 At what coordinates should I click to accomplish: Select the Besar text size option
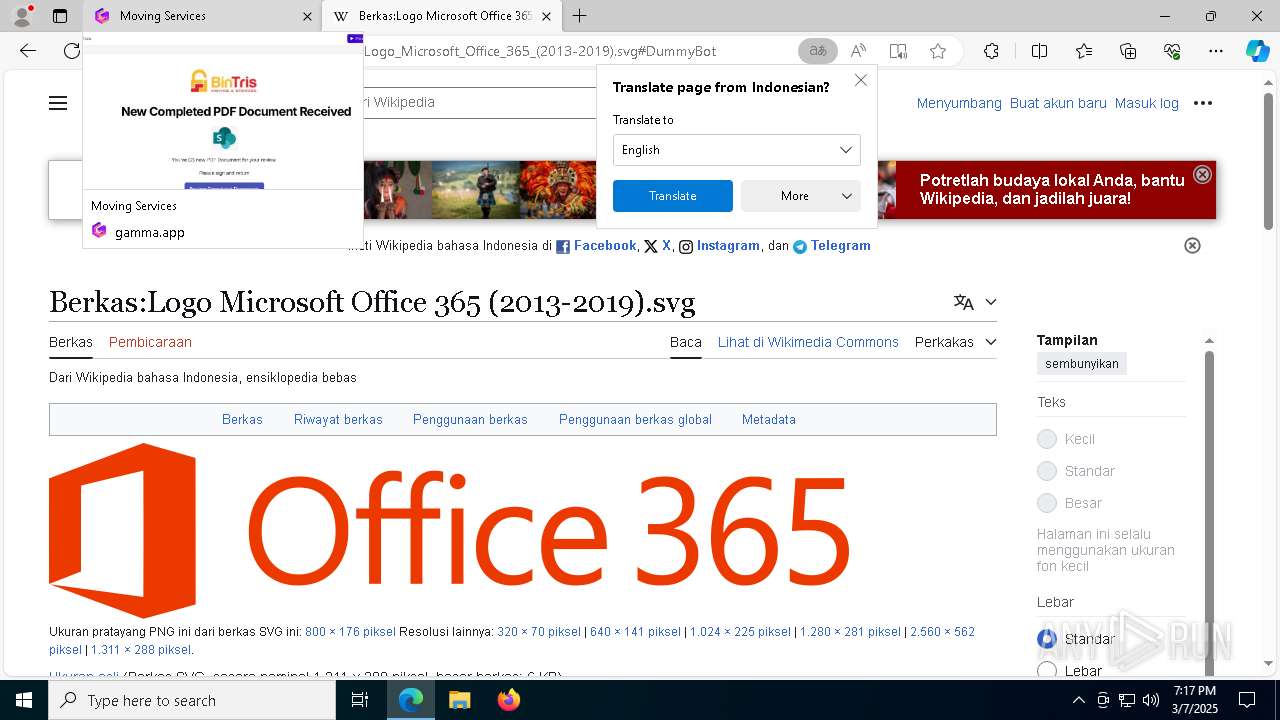[x=1047, y=503]
